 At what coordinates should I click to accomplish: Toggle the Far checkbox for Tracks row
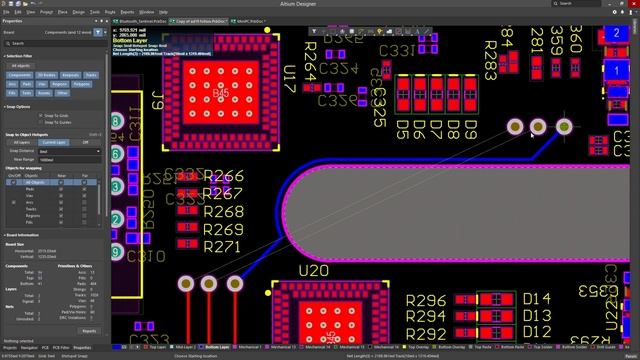point(84,209)
